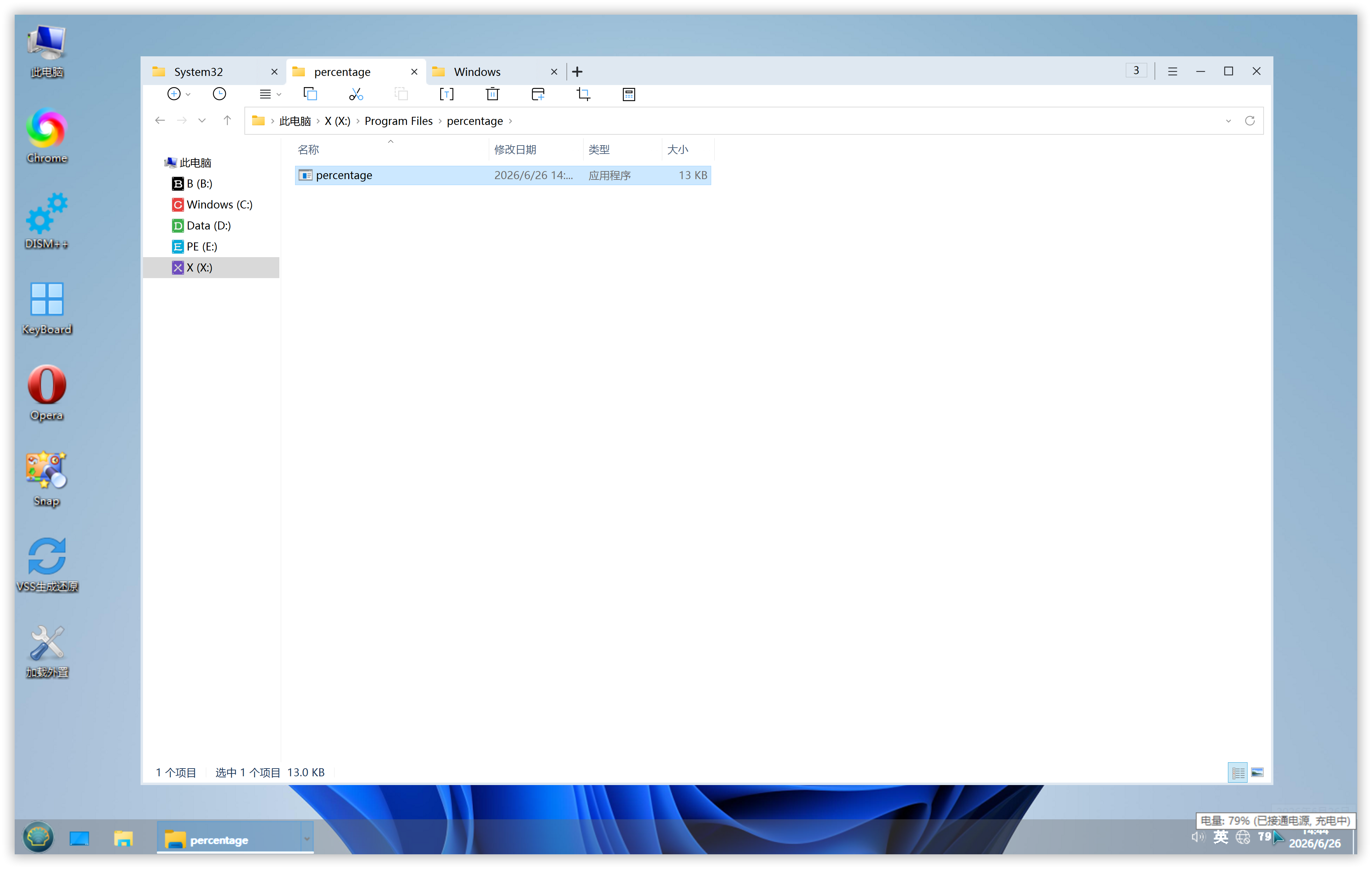Image resolution: width=1372 pixels, height=869 pixels.
Task: Navigate to X (X:) in breadcrumb
Action: click(x=337, y=121)
